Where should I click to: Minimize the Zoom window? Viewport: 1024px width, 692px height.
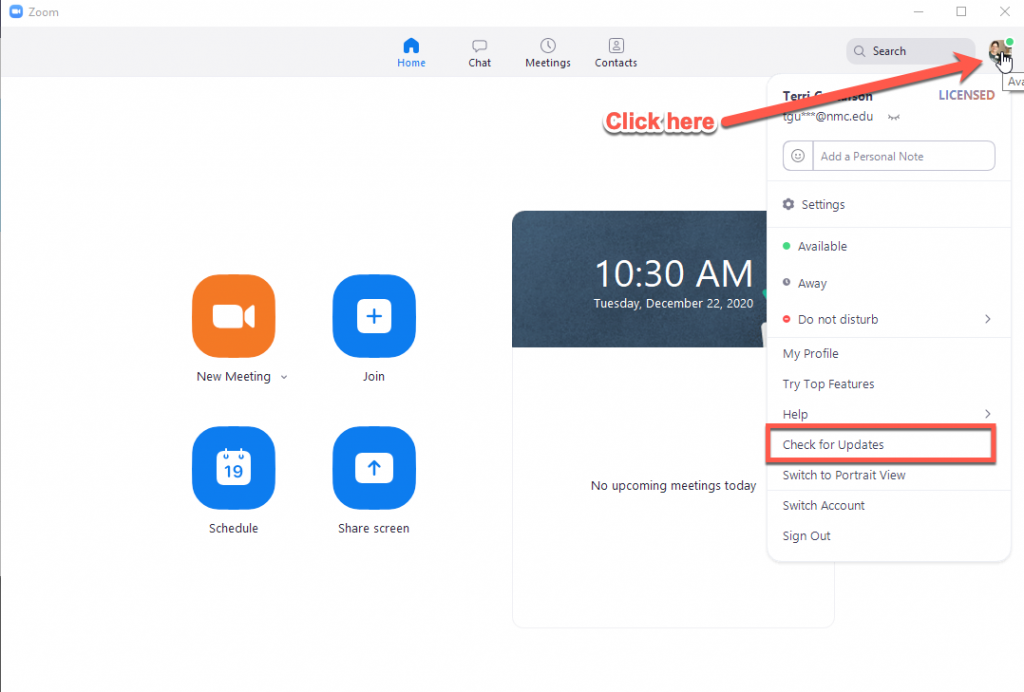918,12
